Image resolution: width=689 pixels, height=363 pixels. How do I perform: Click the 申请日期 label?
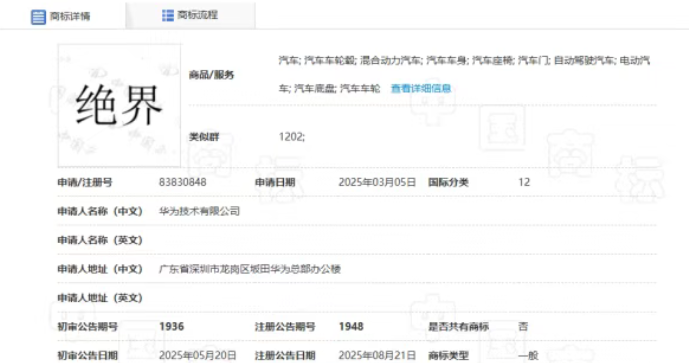tap(275, 182)
